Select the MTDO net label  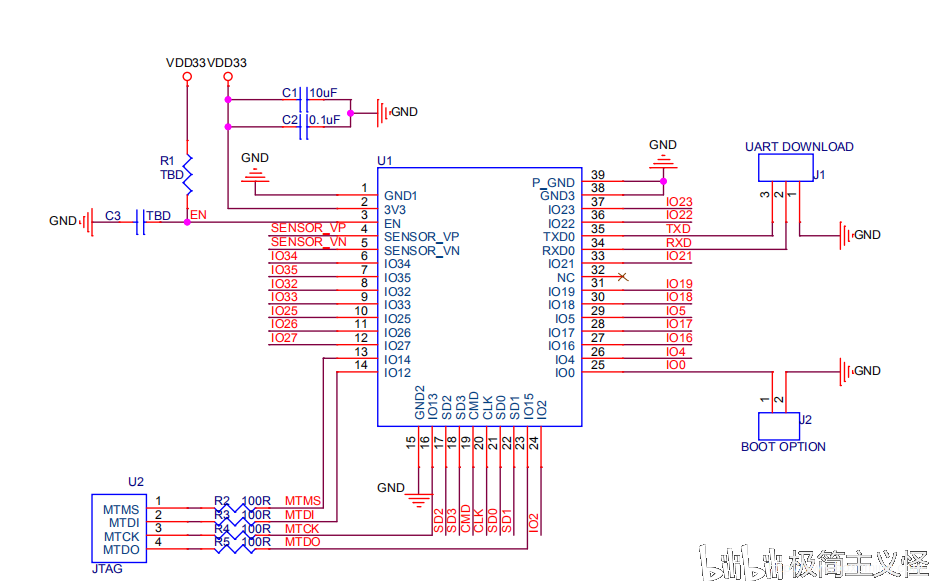tap(303, 542)
